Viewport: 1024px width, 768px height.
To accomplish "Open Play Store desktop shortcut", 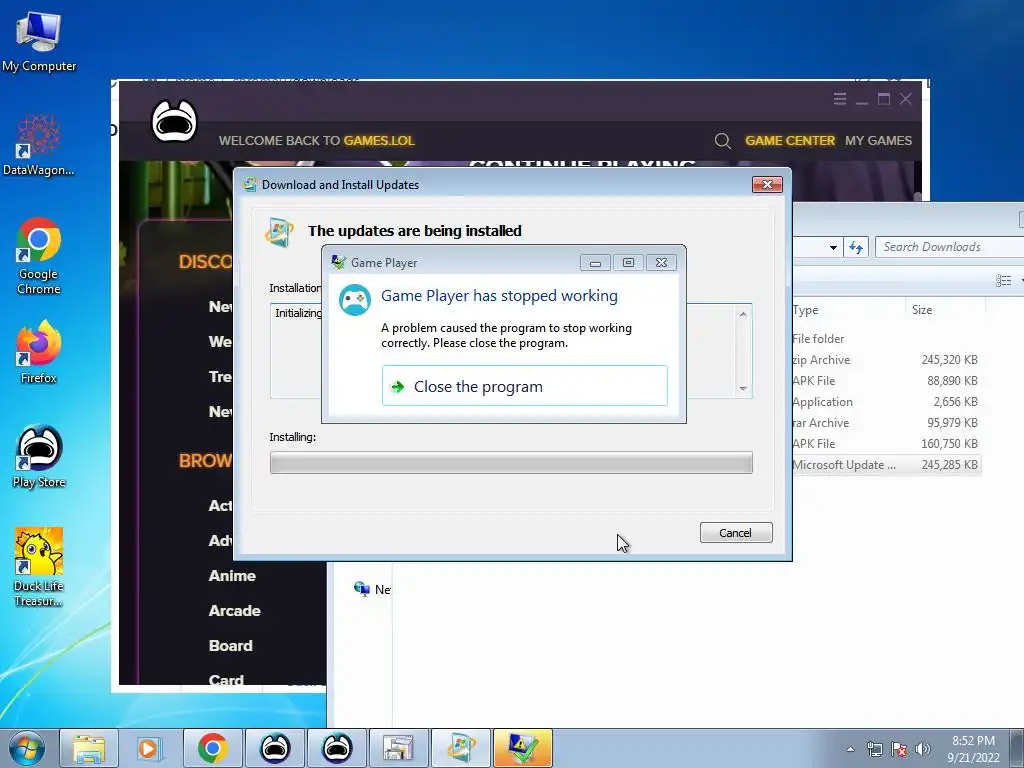I will coord(39,456).
